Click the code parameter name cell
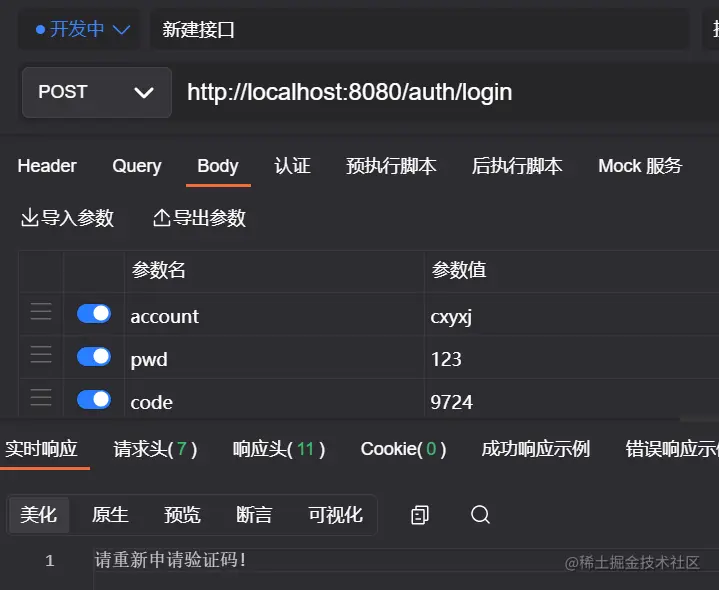The image size is (719, 590). click(x=275, y=398)
